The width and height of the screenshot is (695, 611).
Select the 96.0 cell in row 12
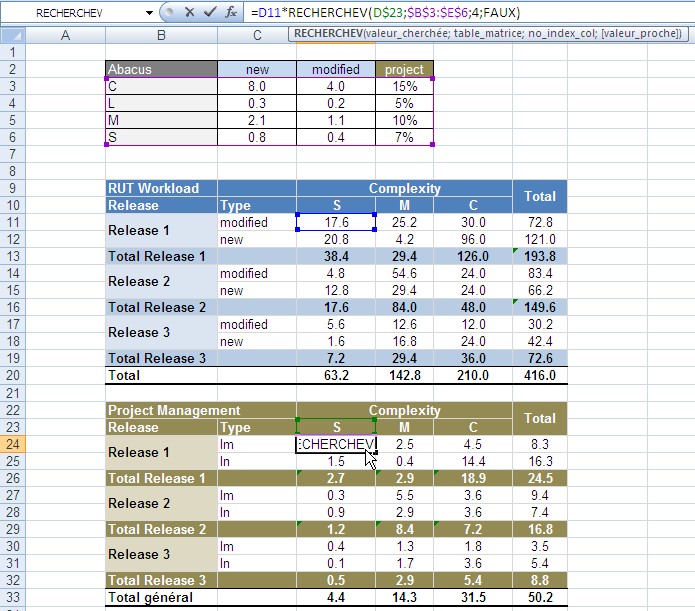click(473, 239)
